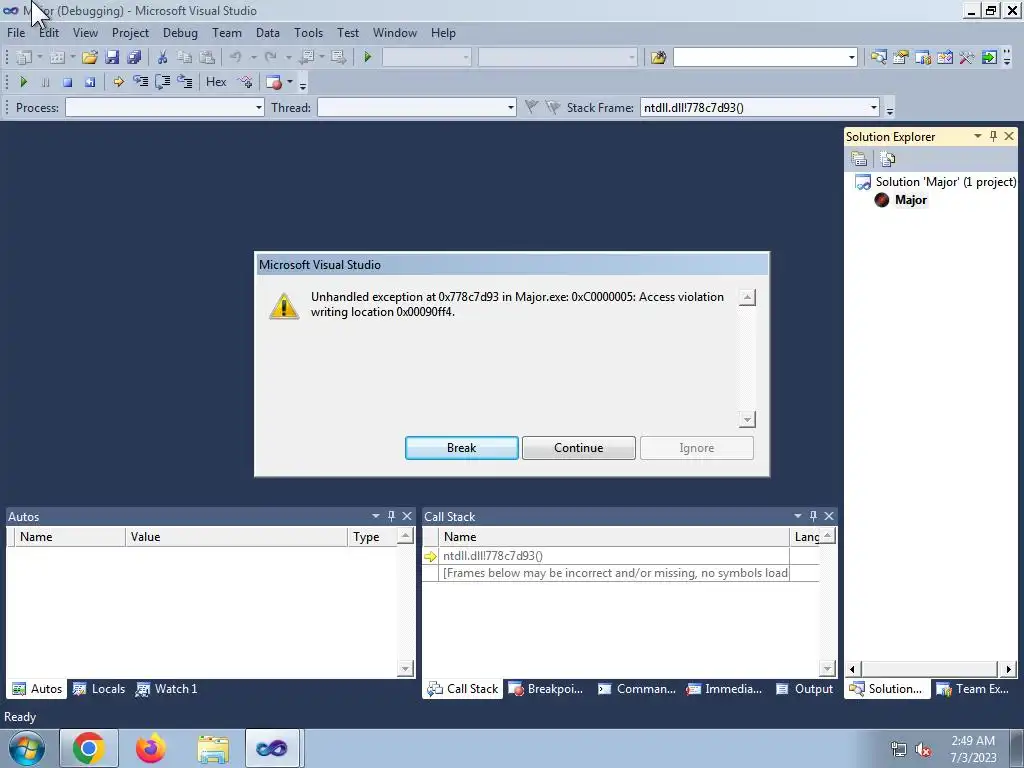Switch to the Breakpoints tab
The width and height of the screenshot is (1024, 768).
click(x=546, y=689)
